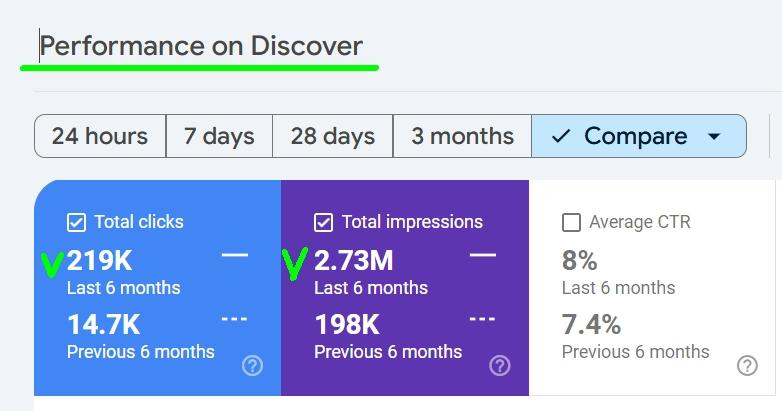The image size is (782, 411).
Task: Click the 198K previous impressions value
Action: 347,325
